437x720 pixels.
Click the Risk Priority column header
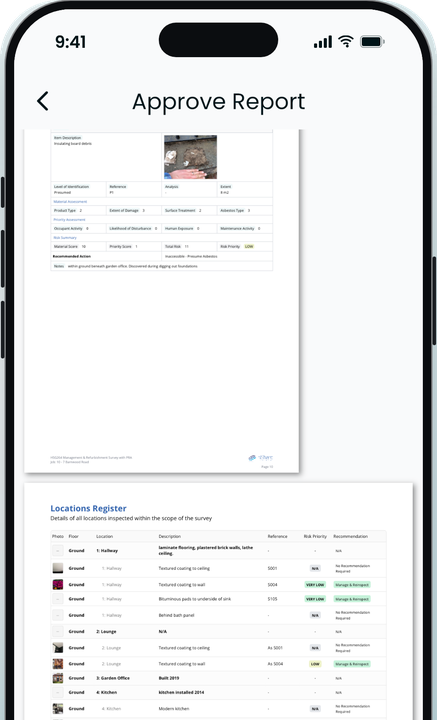click(x=315, y=536)
